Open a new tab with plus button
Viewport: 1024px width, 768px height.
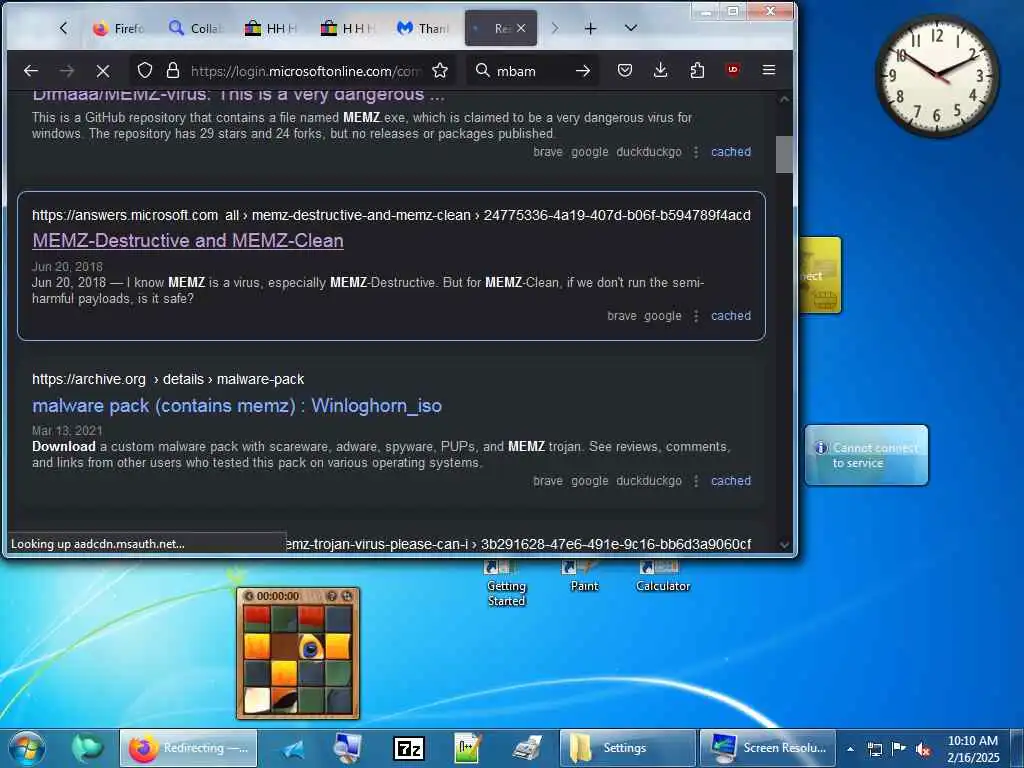(590, 28)
